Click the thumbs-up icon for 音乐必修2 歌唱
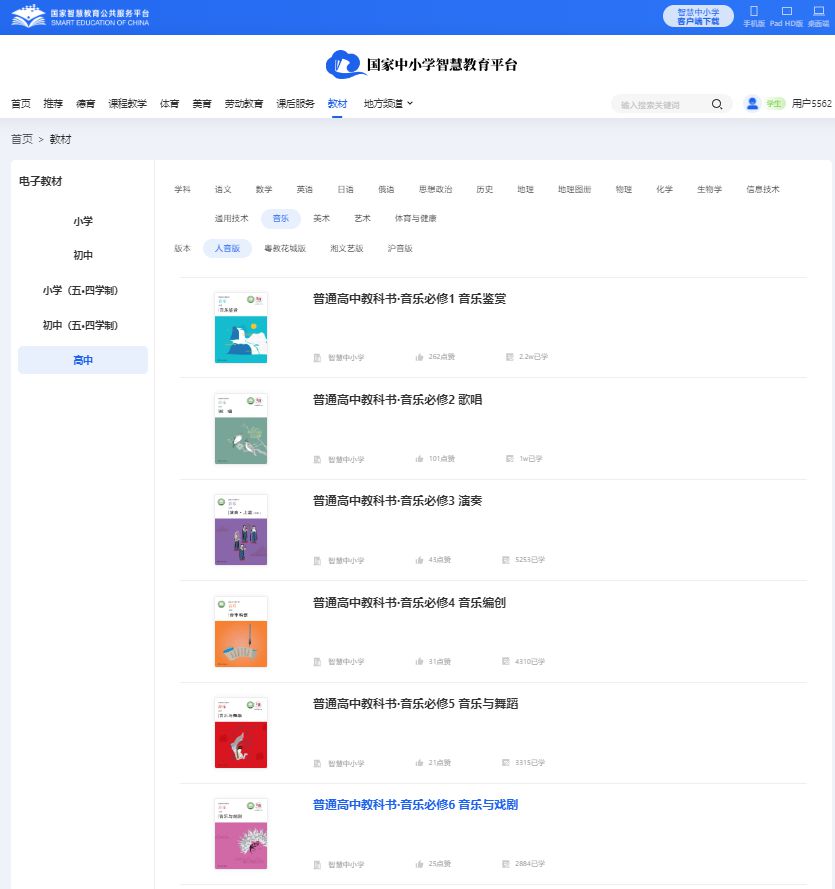The width and height of the screenshot is (835, 889). pyautogui.click(x=419, y=459)
